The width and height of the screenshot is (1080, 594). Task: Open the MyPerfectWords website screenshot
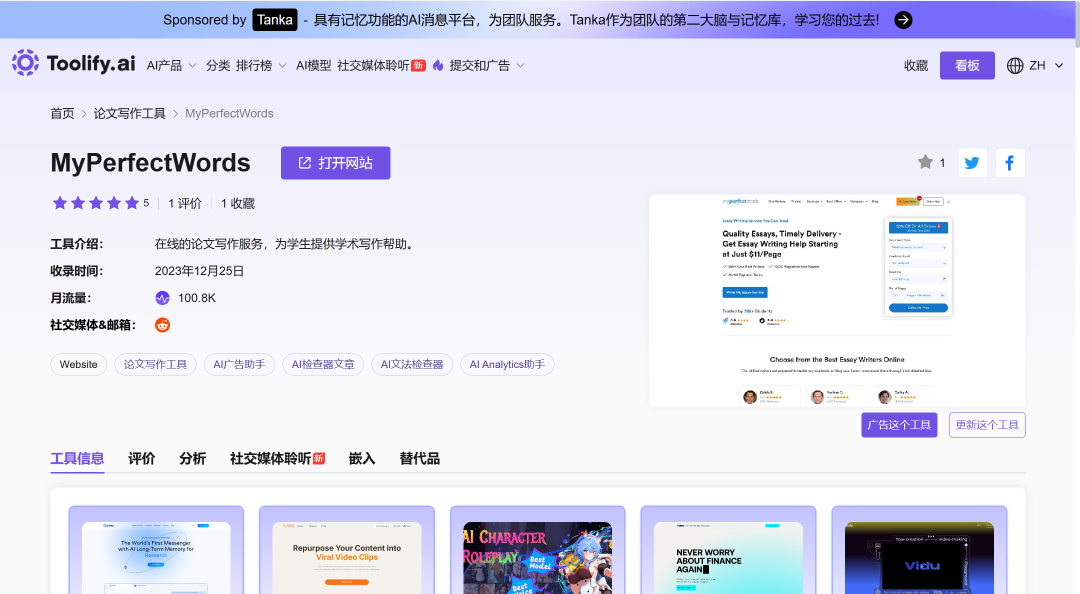[837, 300]
